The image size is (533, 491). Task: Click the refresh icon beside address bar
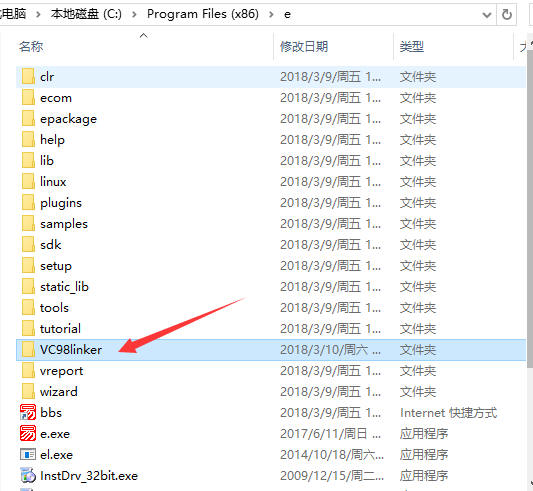pyautogui.click(x=506, y=14)
